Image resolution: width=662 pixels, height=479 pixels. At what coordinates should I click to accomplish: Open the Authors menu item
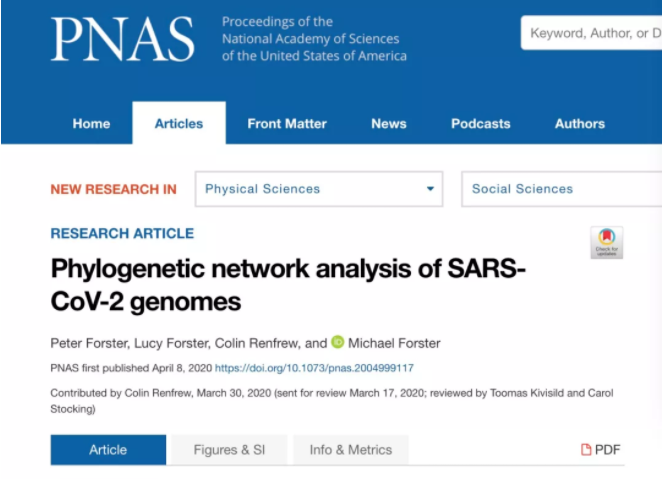580,124
